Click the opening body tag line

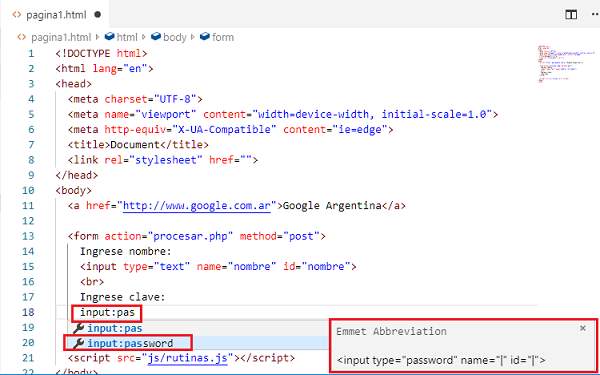pyautogui.click(x=74, y=190)
